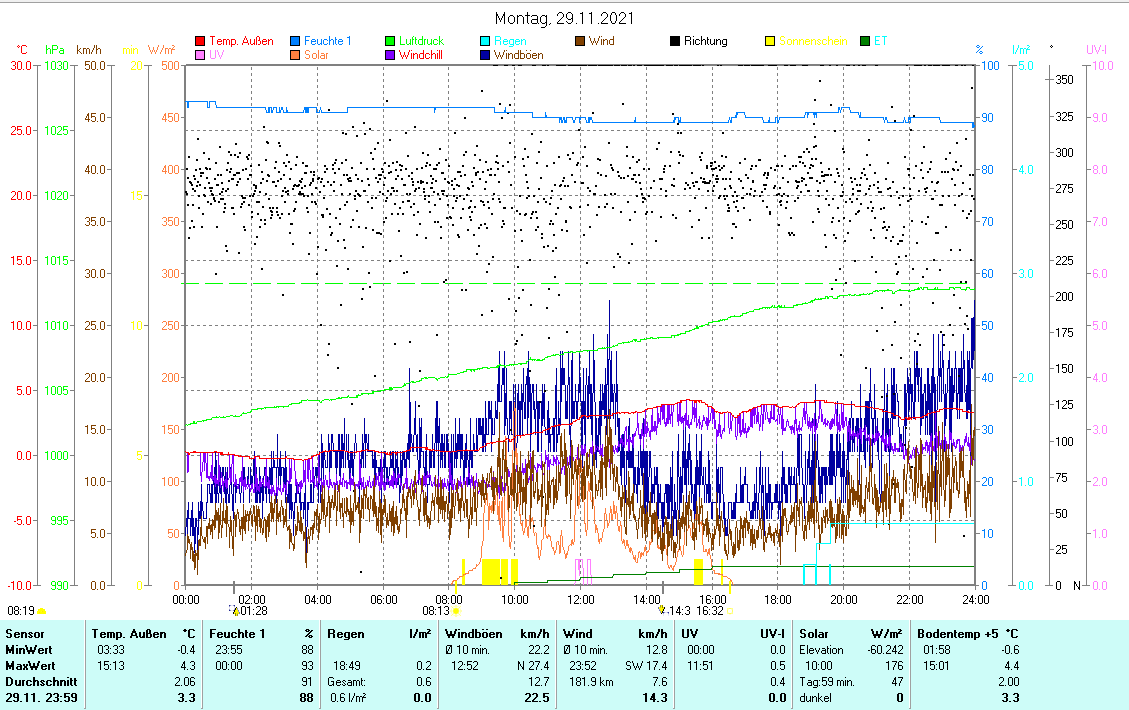The image size is (1129, 710).
Task: Click the Elevation value -60.242
Action: 885,650
